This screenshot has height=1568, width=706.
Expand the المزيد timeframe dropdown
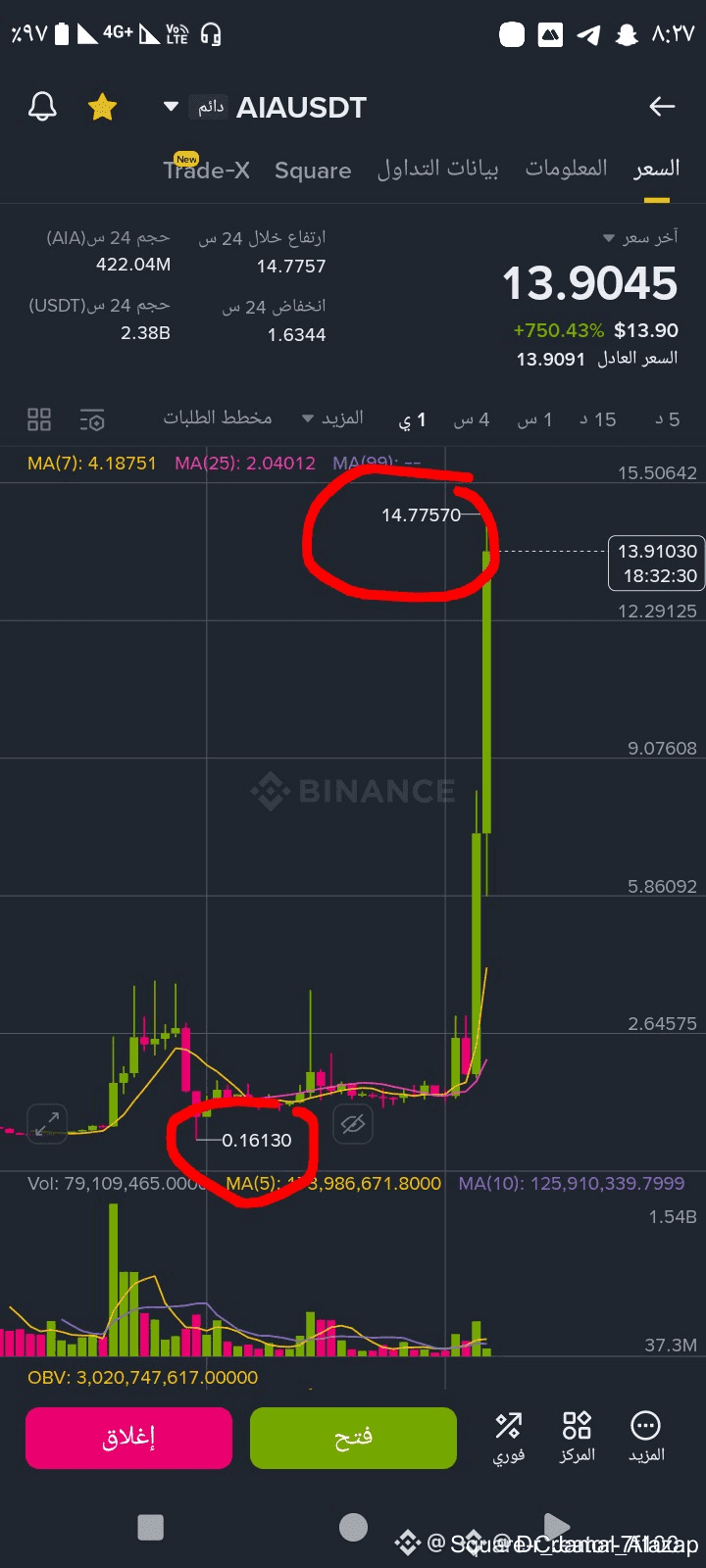click(x=332, y=418)
